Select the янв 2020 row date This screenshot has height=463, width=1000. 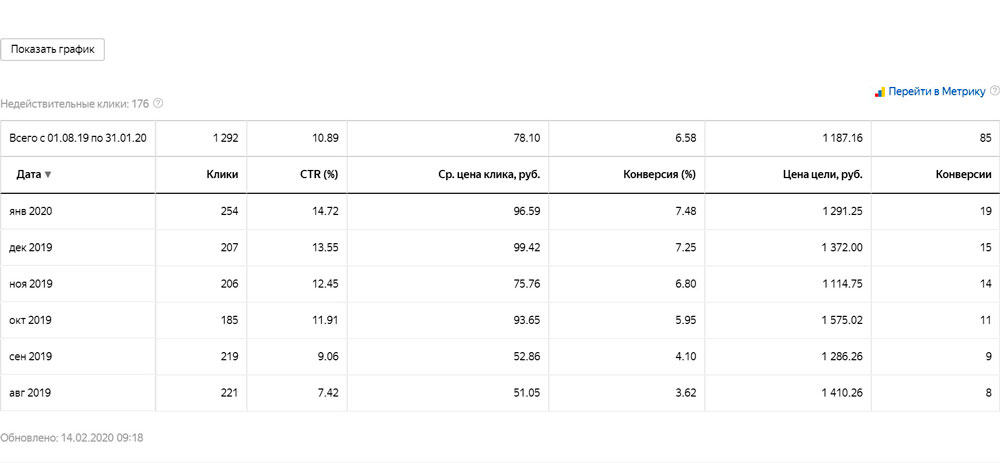(31, 211)
